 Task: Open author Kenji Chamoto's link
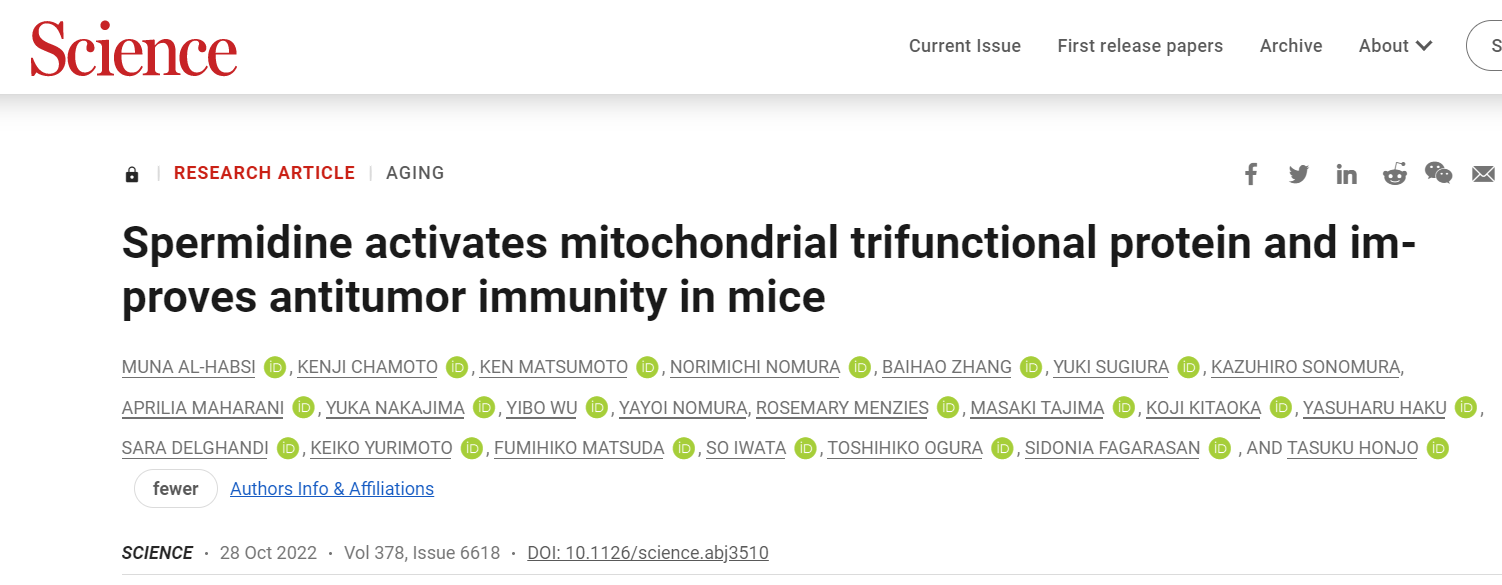(x=368, y=367)
